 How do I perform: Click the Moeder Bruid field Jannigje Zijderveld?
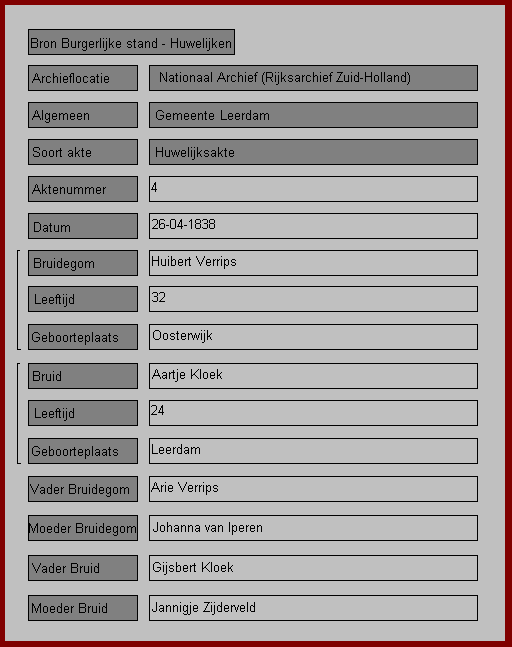click(313, 608)
